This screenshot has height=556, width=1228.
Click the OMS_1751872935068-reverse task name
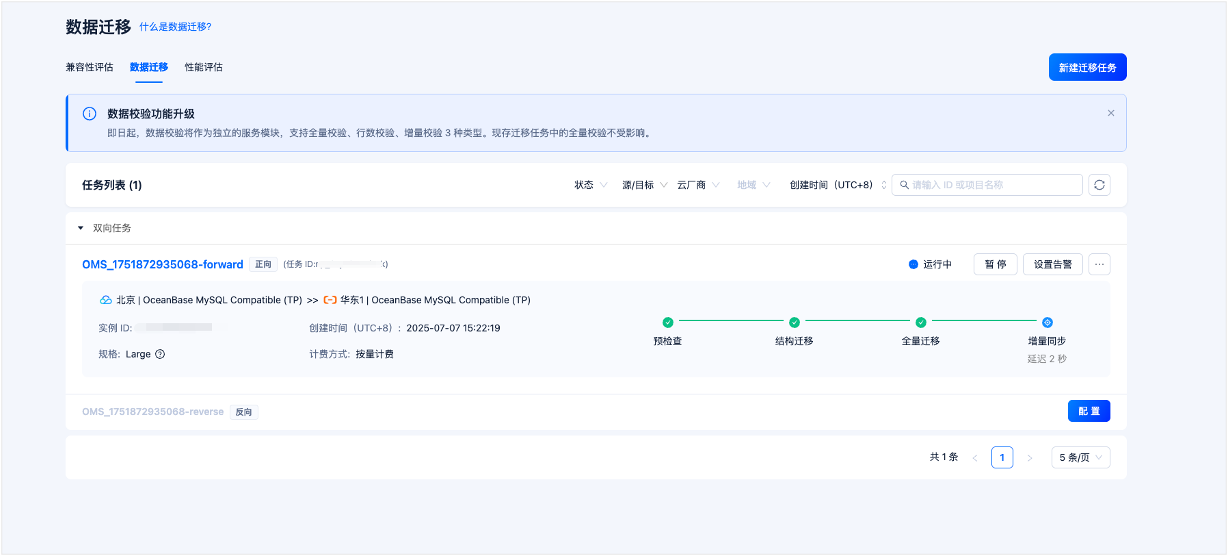click(153, 412)
